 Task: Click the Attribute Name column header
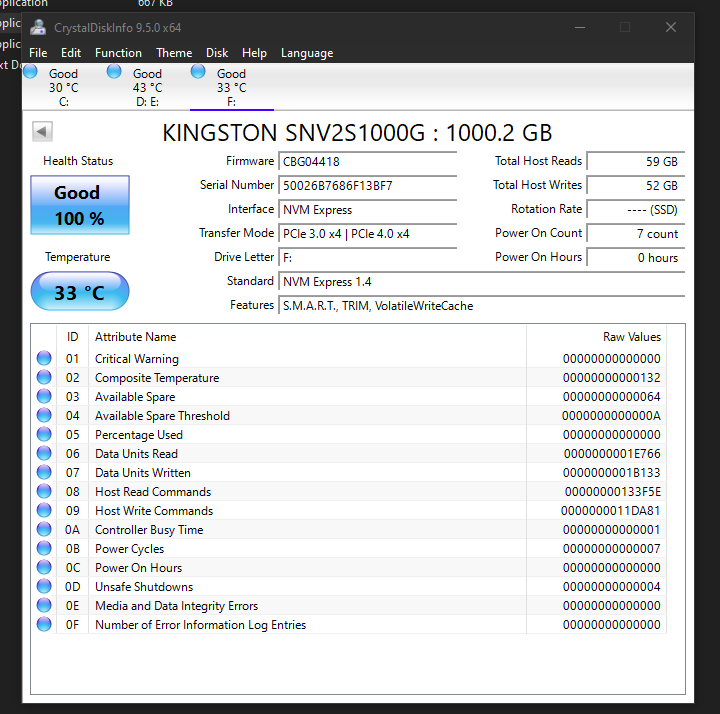307,337
